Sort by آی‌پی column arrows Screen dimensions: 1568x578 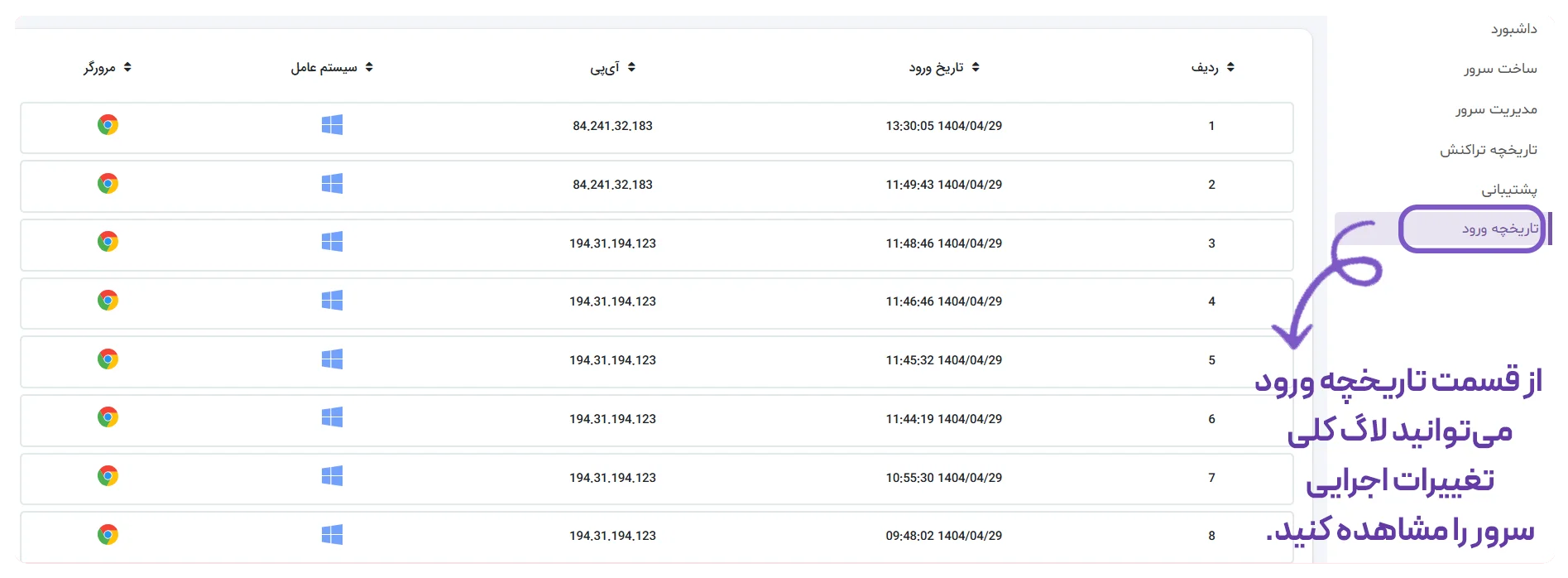click(x=631, y=67)
